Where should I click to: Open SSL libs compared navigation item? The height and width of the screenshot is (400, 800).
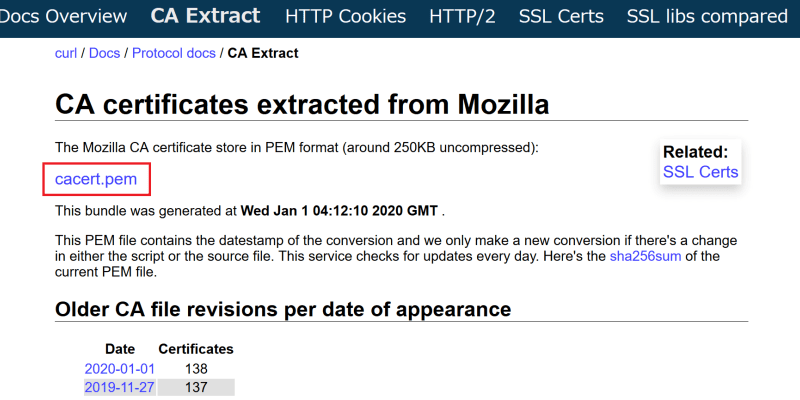(707, 16)
